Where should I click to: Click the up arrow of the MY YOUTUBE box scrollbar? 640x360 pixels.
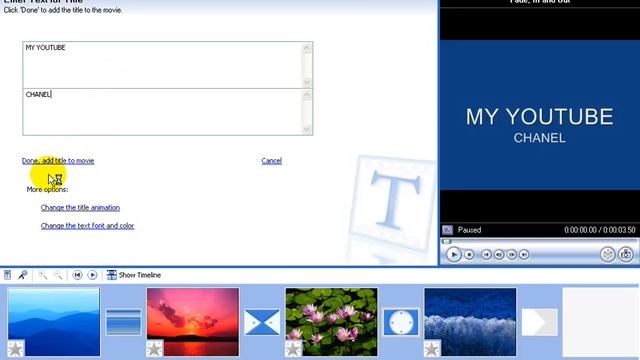pyautogui.click(x=307, y=48)
